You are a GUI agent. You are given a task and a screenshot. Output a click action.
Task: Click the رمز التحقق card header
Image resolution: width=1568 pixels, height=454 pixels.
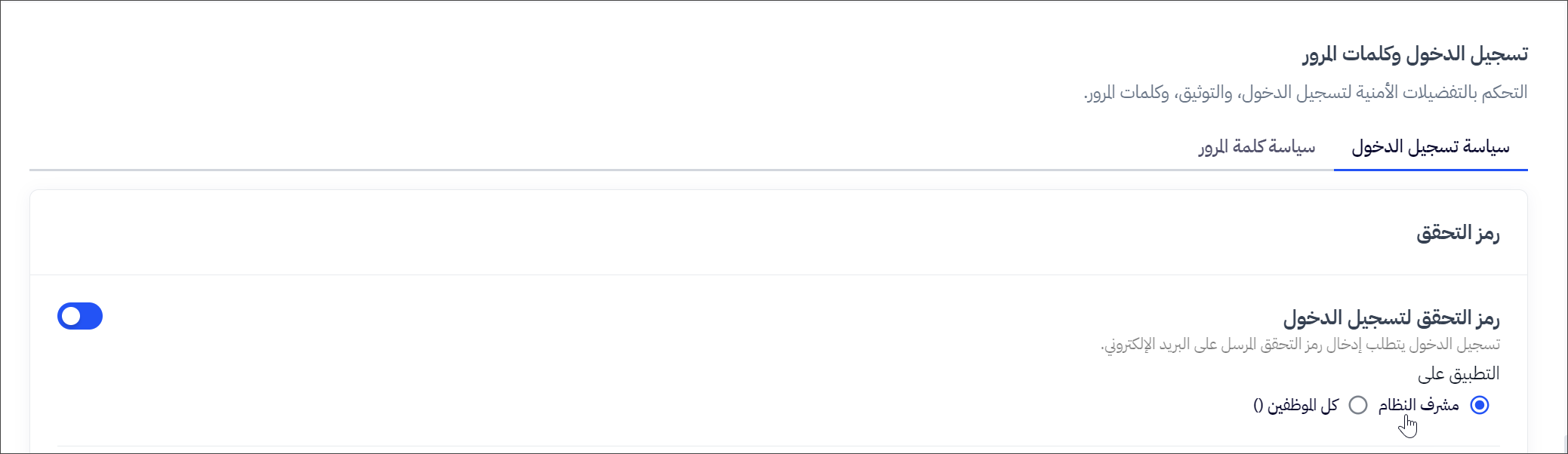pyautogui.click(x=1458, y=233)
